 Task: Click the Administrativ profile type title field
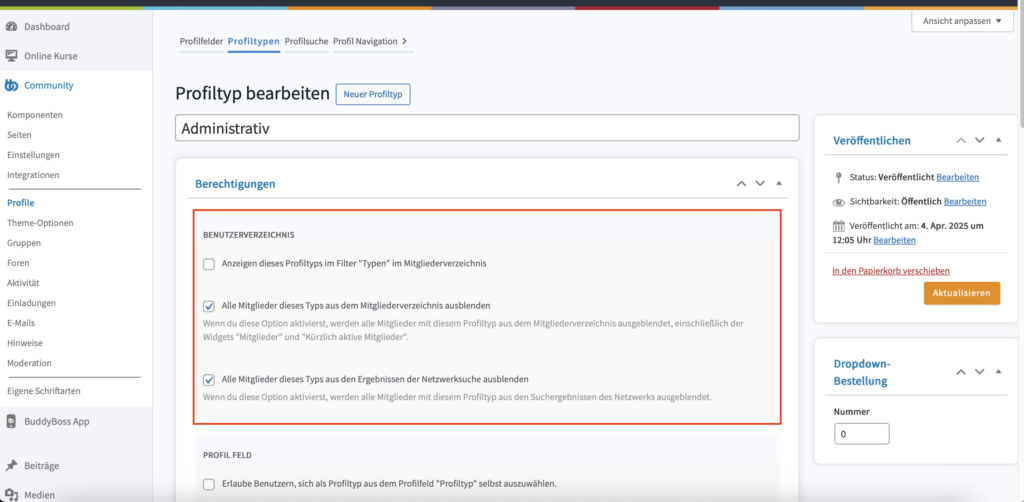pyautogui.click(x=487, y=128)
